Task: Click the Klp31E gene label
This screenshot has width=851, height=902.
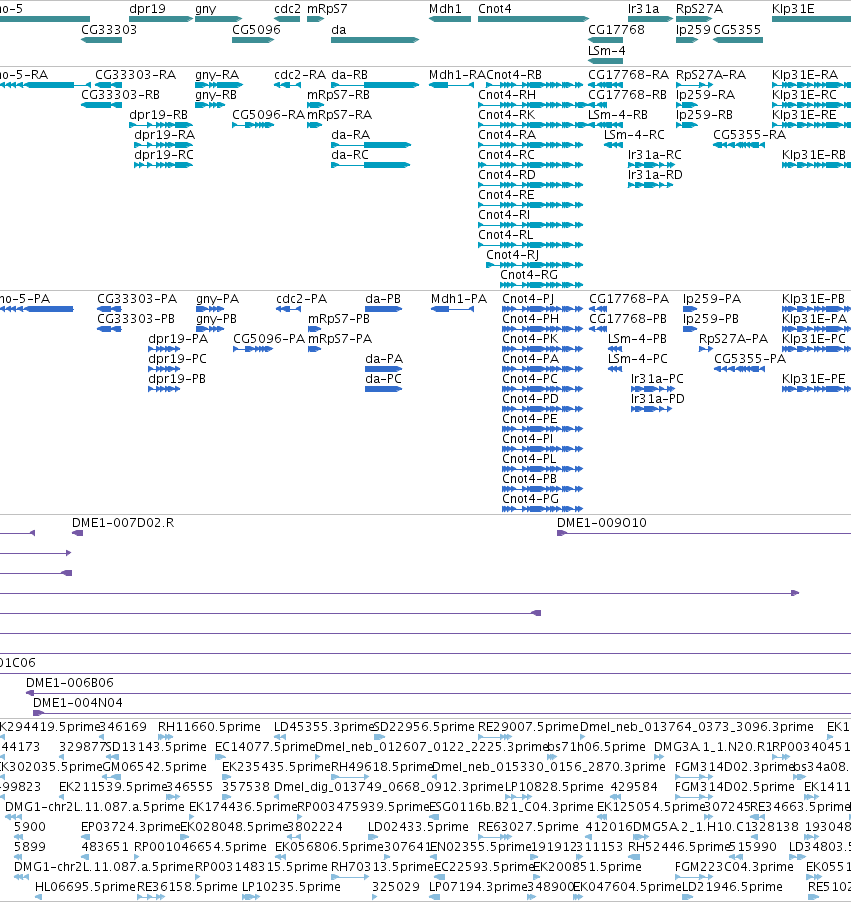Action: click(793, 9)
